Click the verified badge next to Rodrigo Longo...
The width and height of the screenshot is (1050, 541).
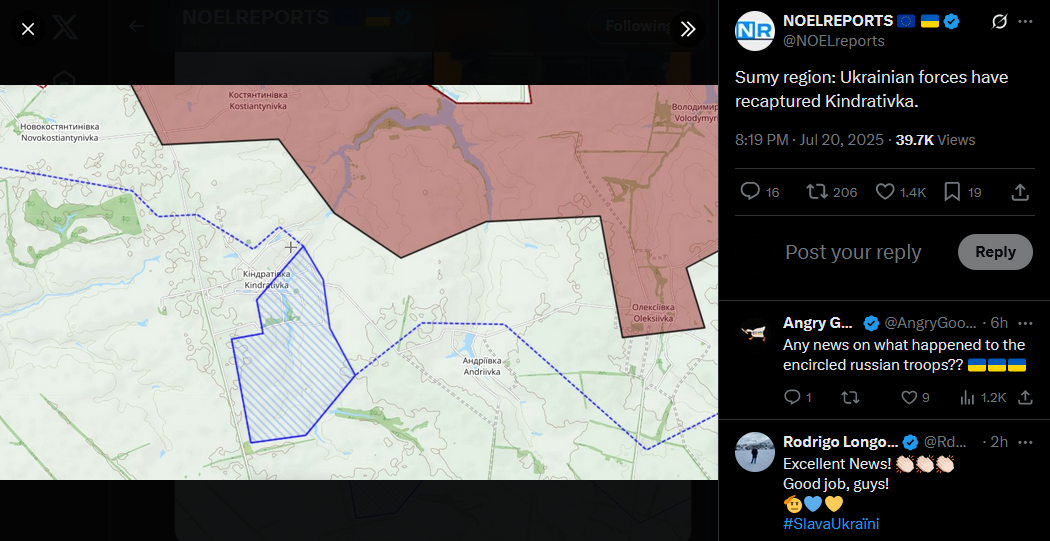[910, 442]
